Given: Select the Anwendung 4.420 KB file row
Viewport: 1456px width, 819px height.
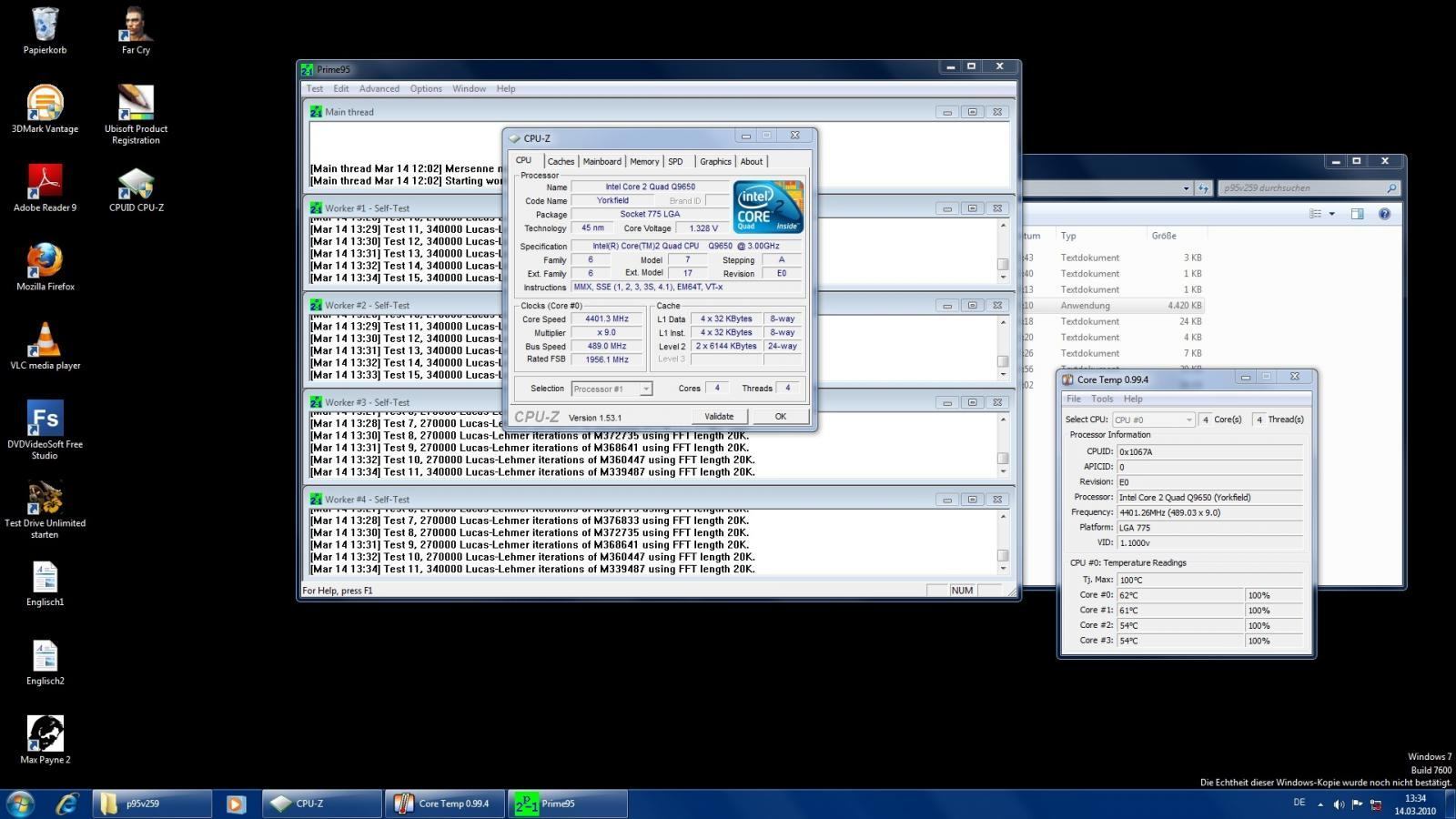Looking at the screenshot, I should (1114, 306).
